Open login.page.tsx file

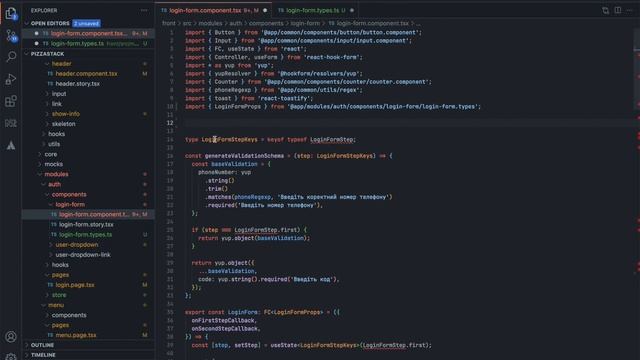click(x=75, y=285)
